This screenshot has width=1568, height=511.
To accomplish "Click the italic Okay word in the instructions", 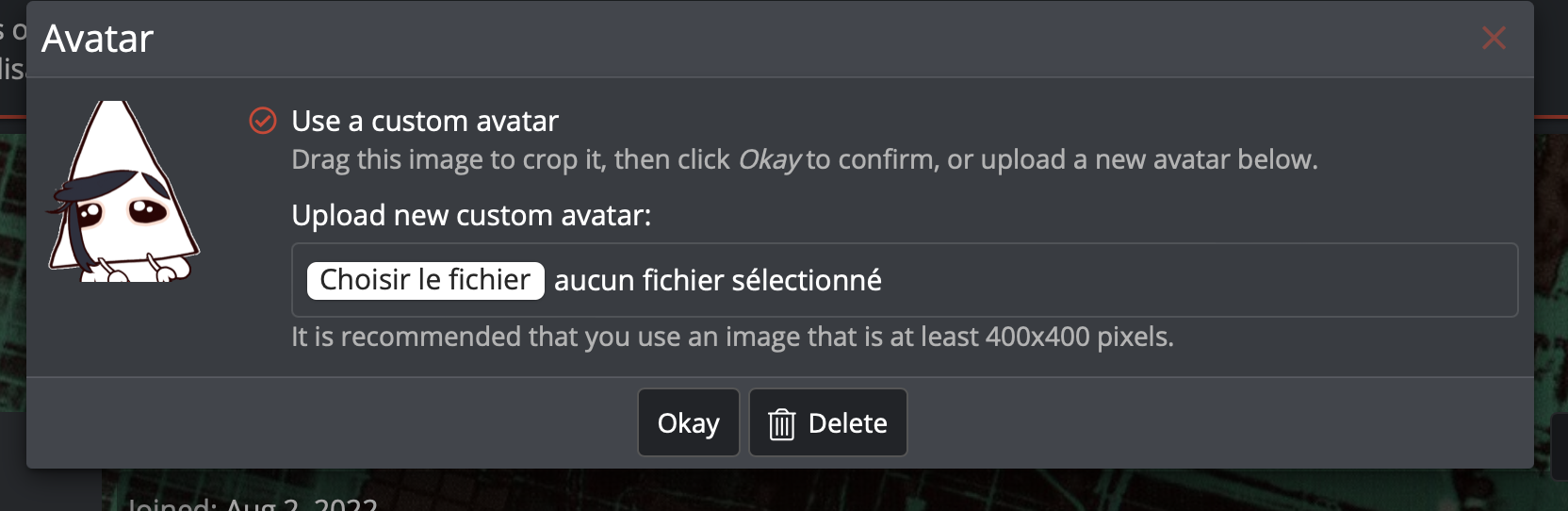I will (769, 159).
